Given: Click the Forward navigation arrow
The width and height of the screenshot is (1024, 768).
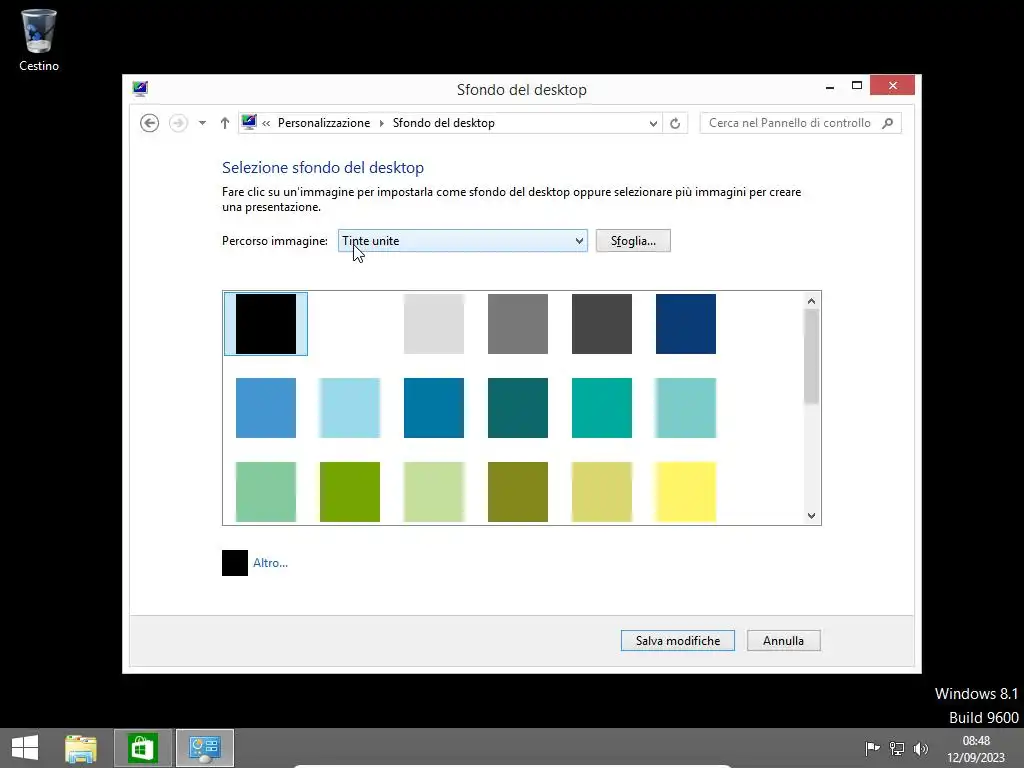Looking at the screenshot, I should point(178,123).
